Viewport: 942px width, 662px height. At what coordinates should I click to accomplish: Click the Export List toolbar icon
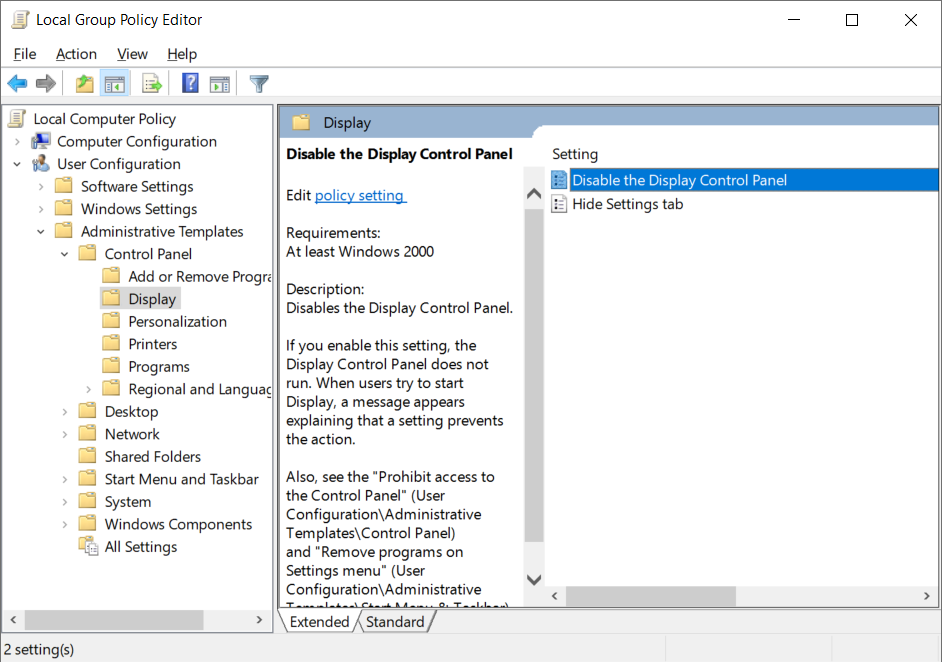[152, 84]
